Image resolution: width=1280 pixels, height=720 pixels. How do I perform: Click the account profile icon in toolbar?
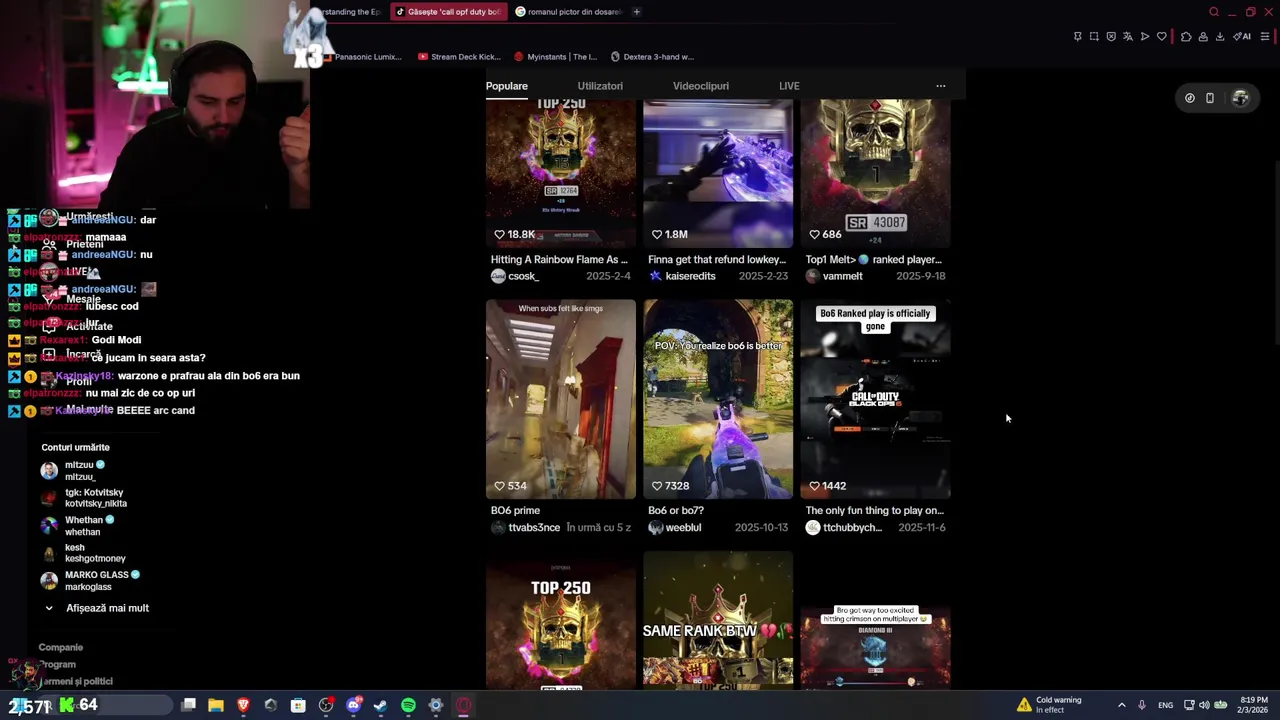[x=1203, y=37]
